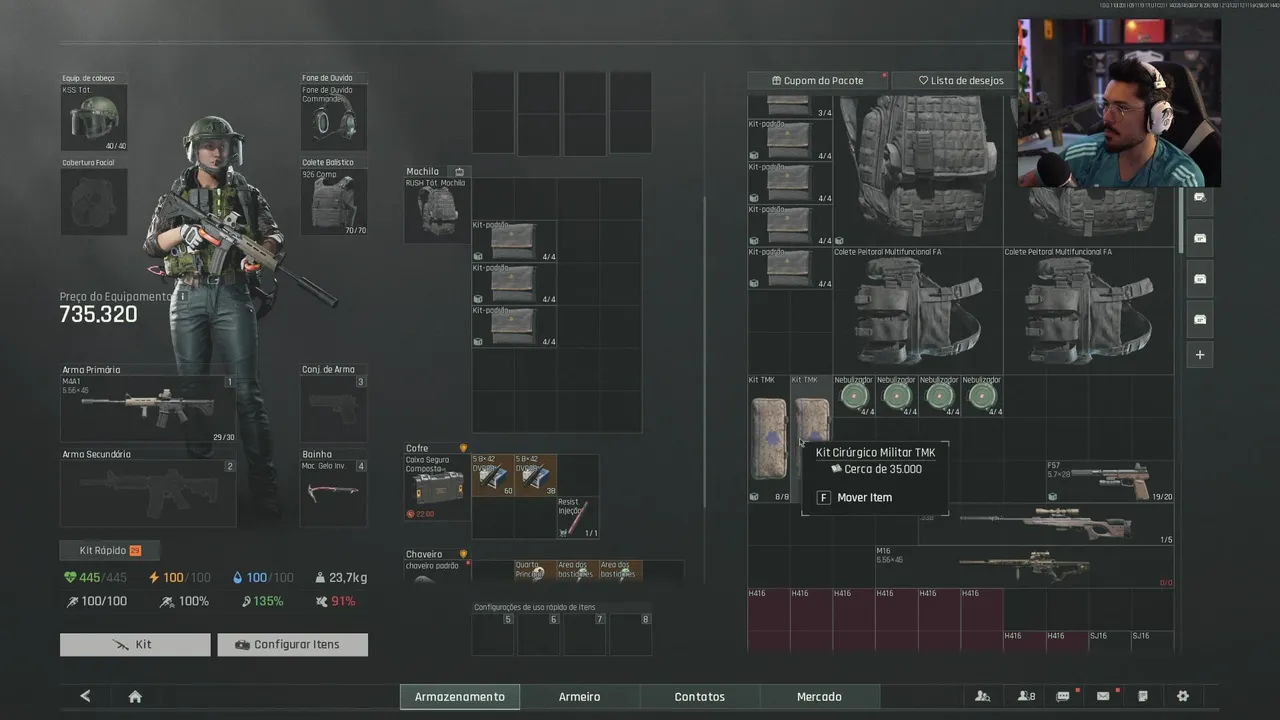This screenshot has width=1280, height=720.
Task: Open the settings gear icon
Action: (x=1183, y=696)
